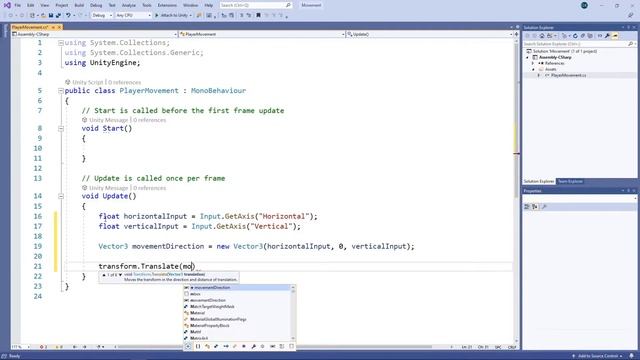This screenshot has height=360, width=640.
Task: Click the Home icon in Solution Explorer
Action: 542,36
